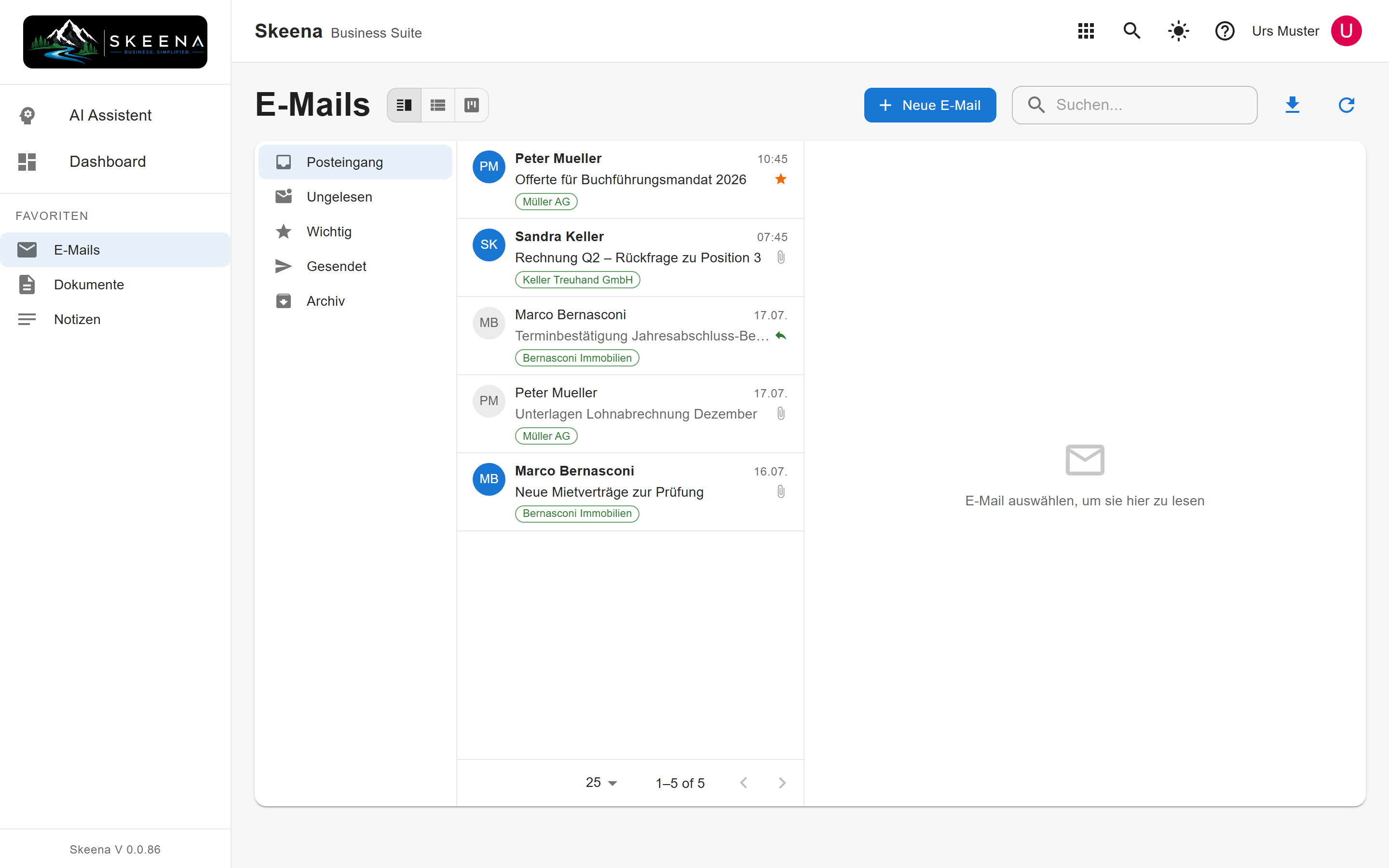
Task: Click Bernasconi Immobilien tag on Mietverträge email
Action: click(577, 513)
